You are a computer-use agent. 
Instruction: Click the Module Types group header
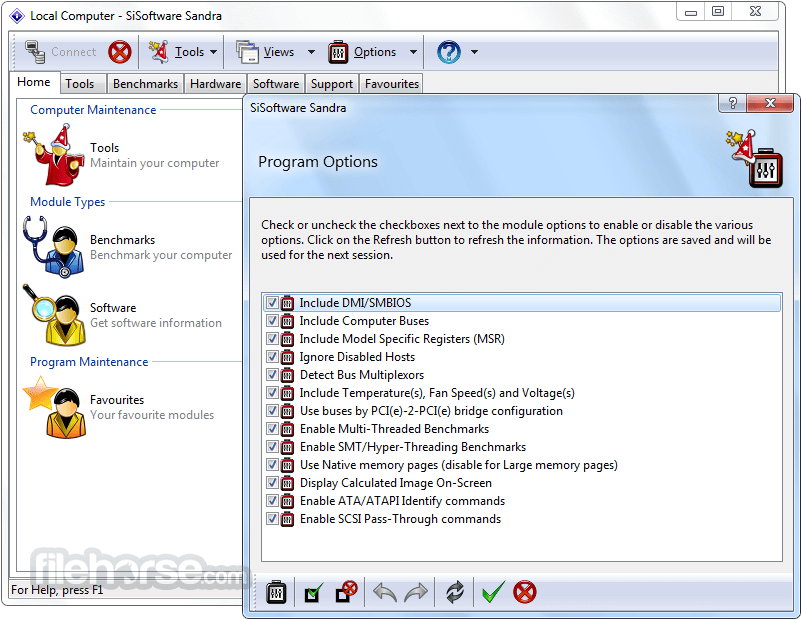[x=68, y=202]
